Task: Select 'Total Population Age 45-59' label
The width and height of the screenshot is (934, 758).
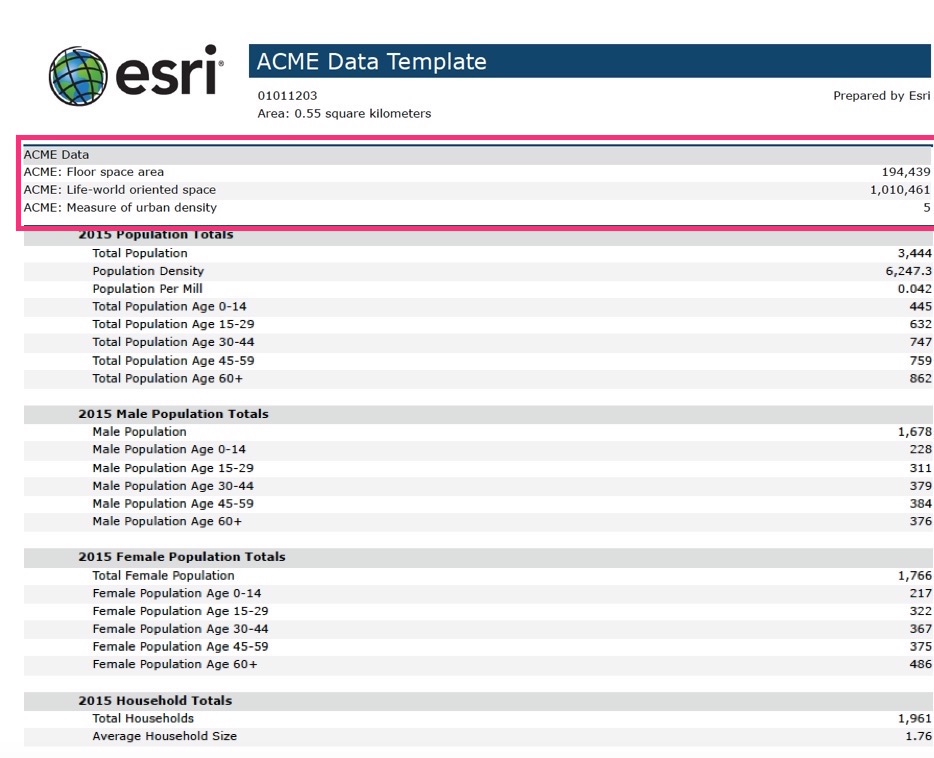Action: click(173, 361)
